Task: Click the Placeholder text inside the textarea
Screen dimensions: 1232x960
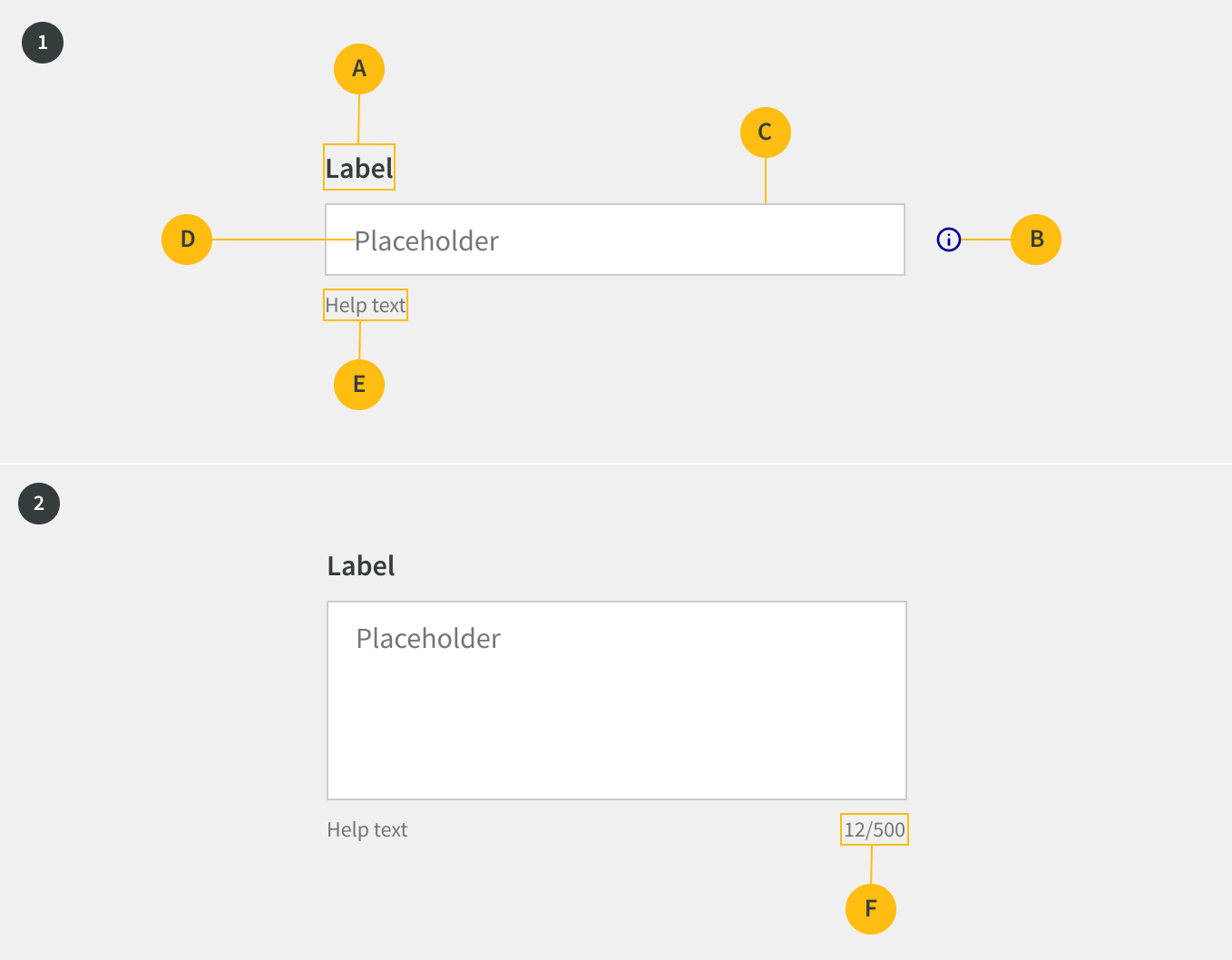Action: click(428, 639)
